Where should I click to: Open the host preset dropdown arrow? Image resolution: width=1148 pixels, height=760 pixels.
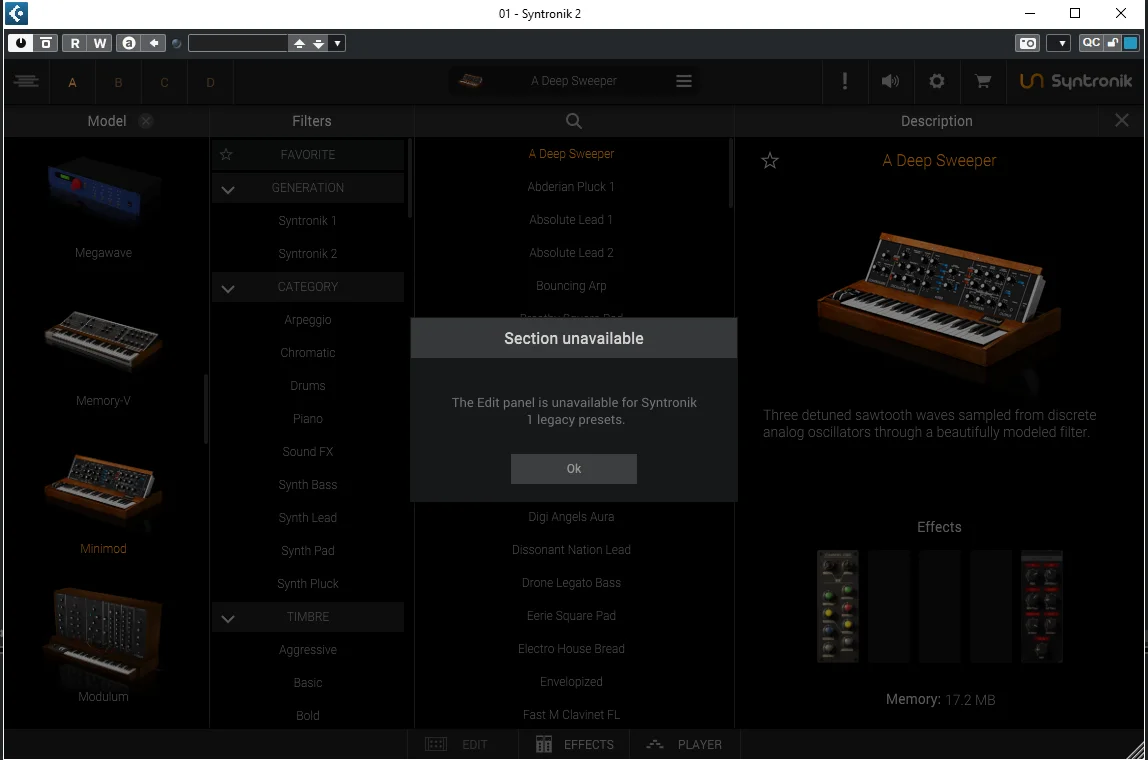[338, 43]
